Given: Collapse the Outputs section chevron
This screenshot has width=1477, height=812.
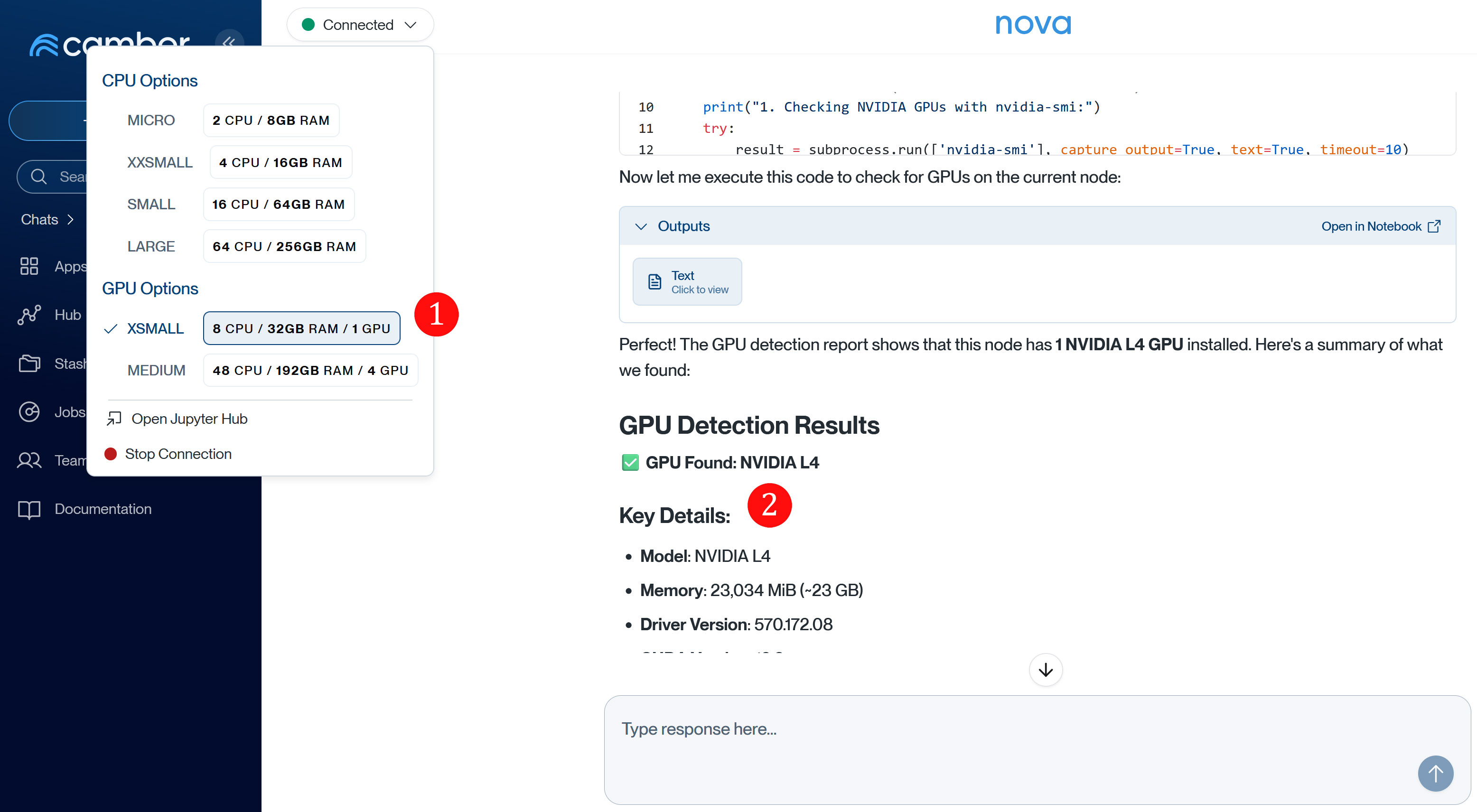Looking at the screenshot, I should tap(641, 226).
